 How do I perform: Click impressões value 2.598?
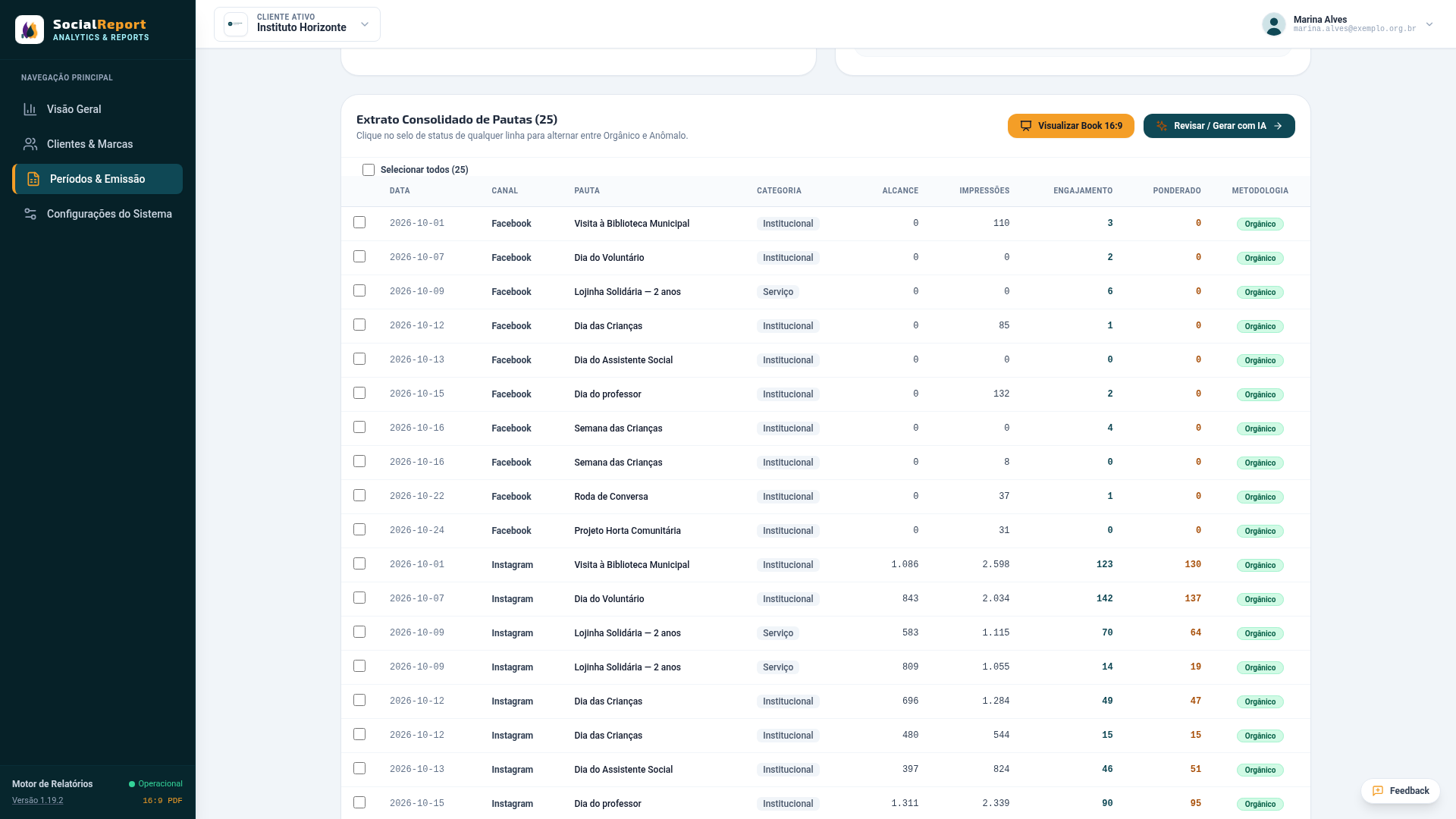click(x=995, y=564)
